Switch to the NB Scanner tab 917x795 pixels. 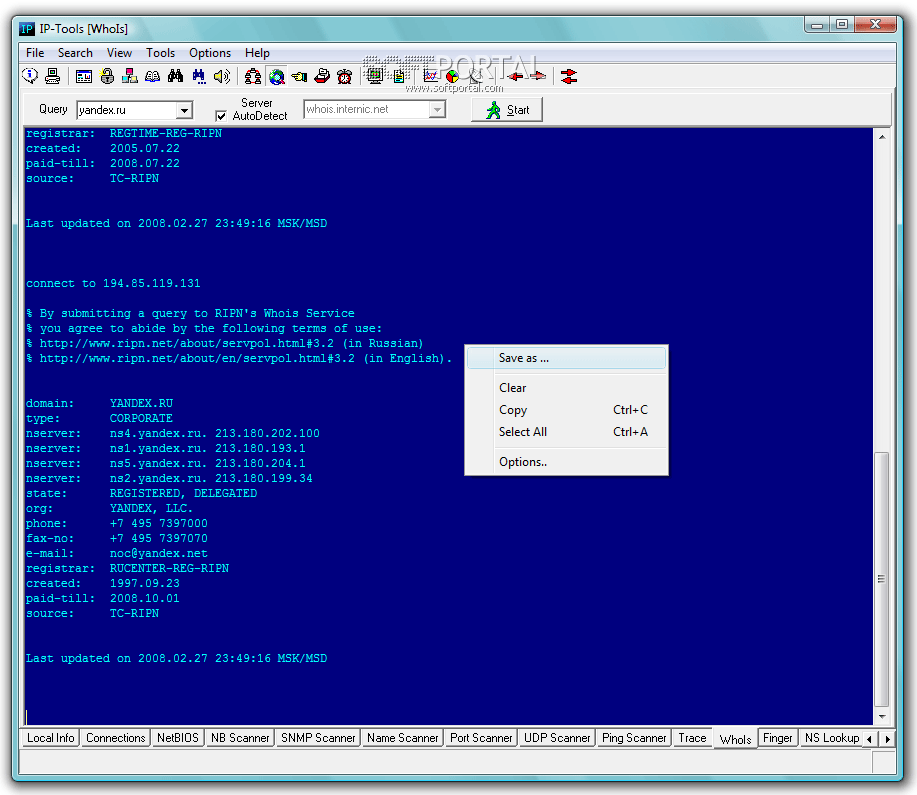(240, 738)
